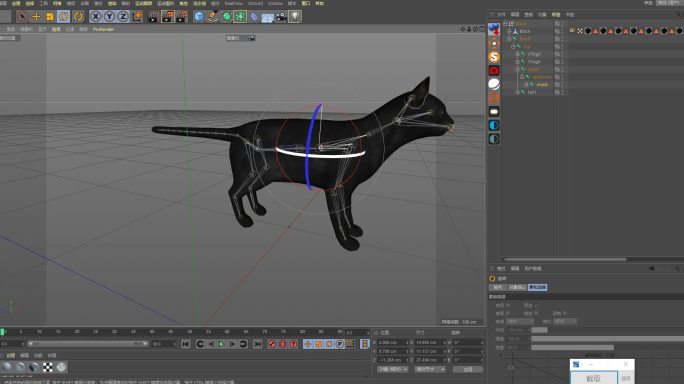Click blue spheres icon atop side palette
This screenshot has height=384, width=684.
click(494, 29)
